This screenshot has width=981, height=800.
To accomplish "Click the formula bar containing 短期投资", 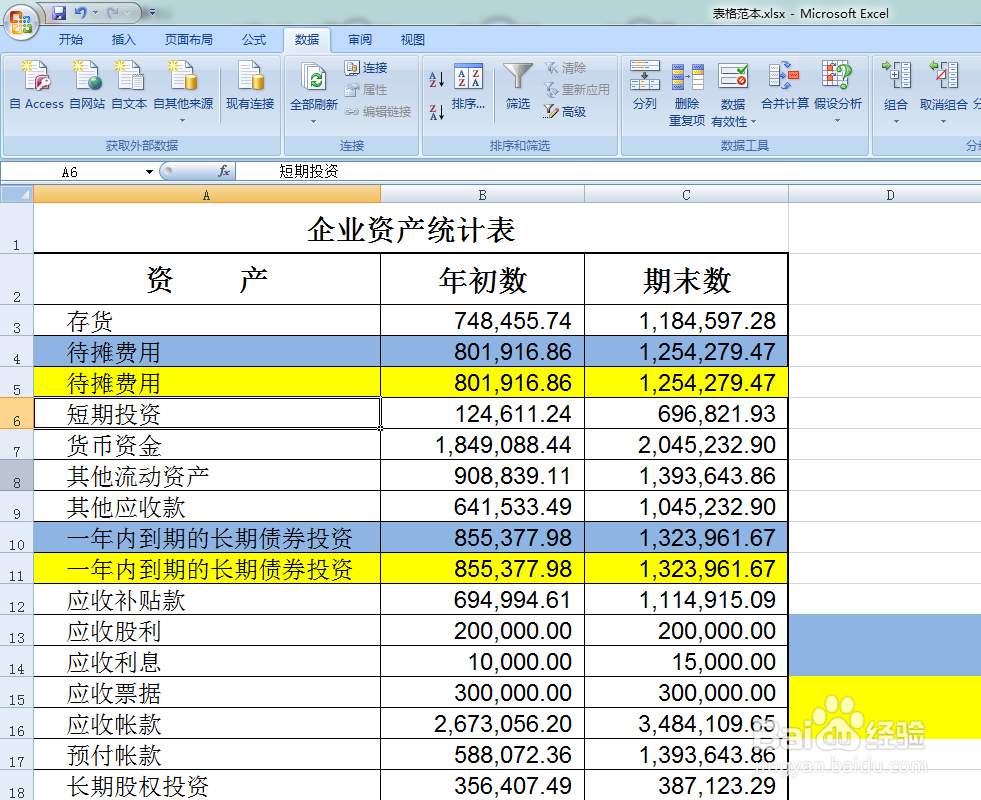I will (x=607, y=171).
